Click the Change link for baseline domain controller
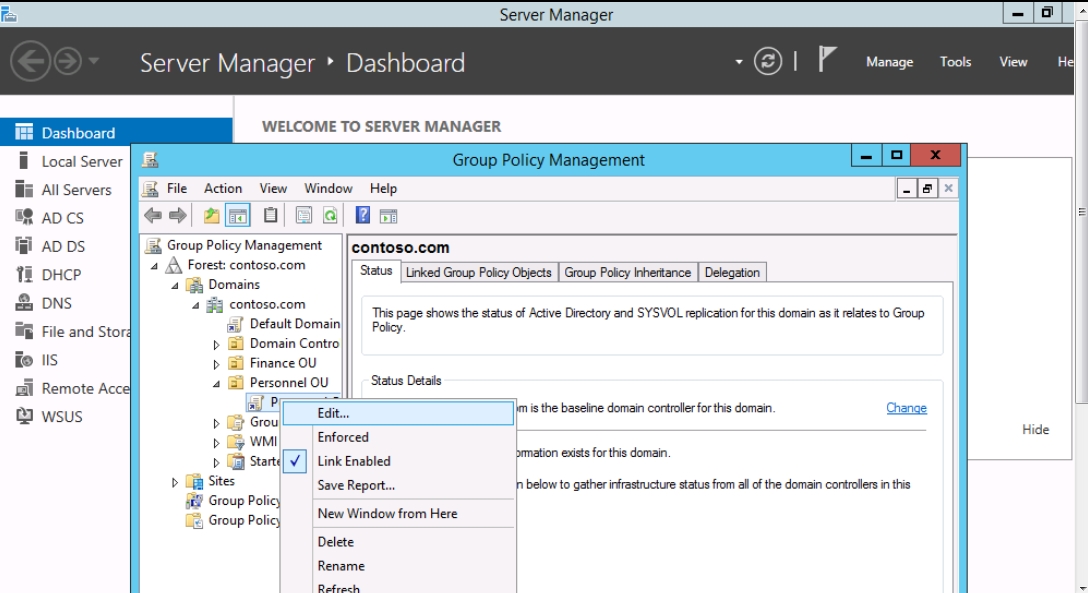Screen dimensions: 1088x593 coord(906,408)
